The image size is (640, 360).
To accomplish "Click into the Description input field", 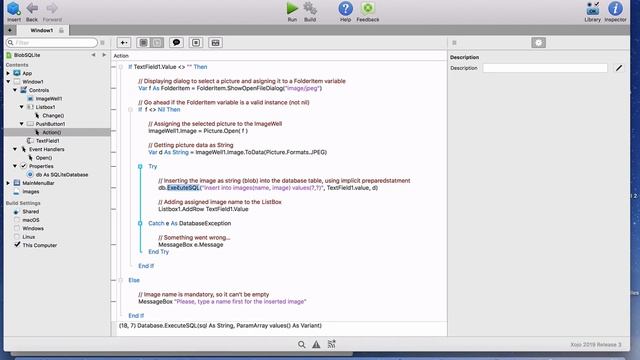I will (x=545, y=68).
